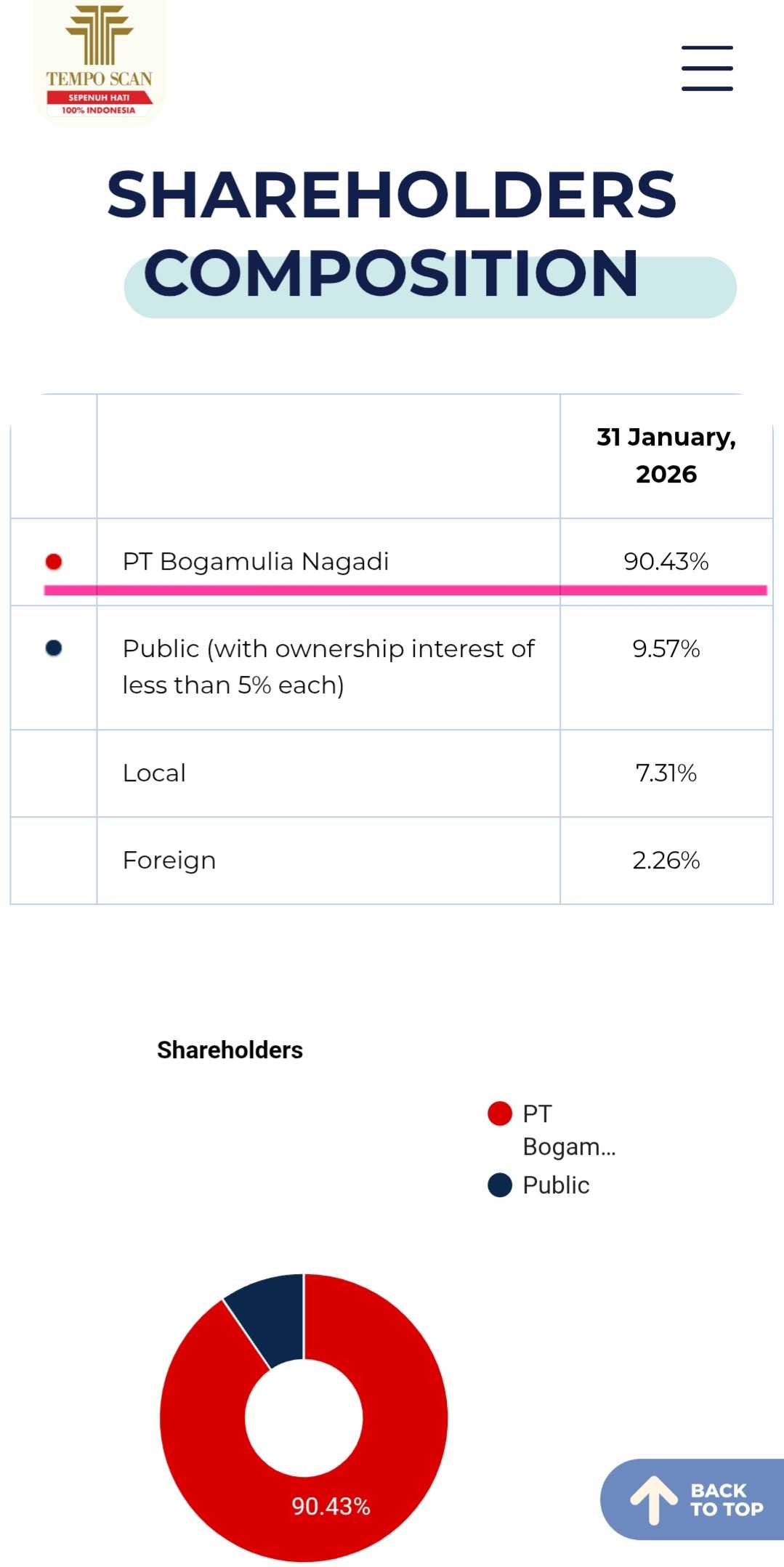
Task: Open the hamburger navigation menu
Action: pyautogui.click(x=706, y=68)
